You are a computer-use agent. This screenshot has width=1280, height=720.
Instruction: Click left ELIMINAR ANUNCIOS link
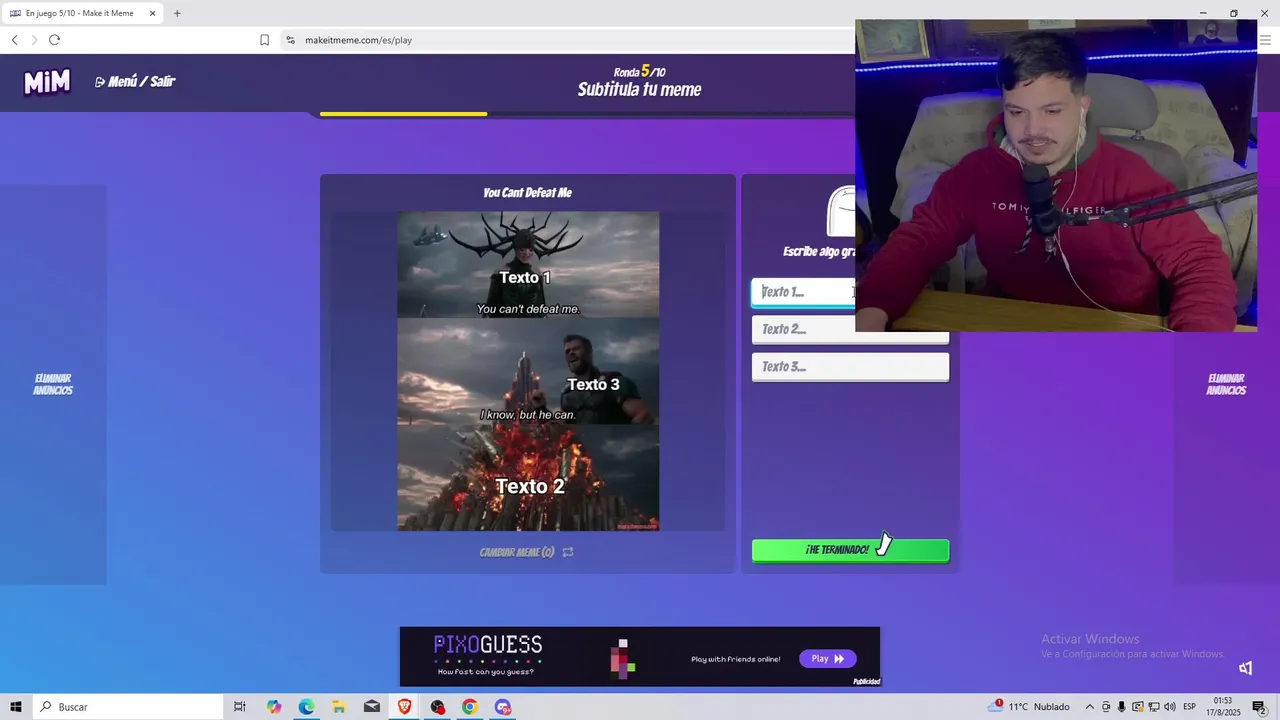pos(53,384)
